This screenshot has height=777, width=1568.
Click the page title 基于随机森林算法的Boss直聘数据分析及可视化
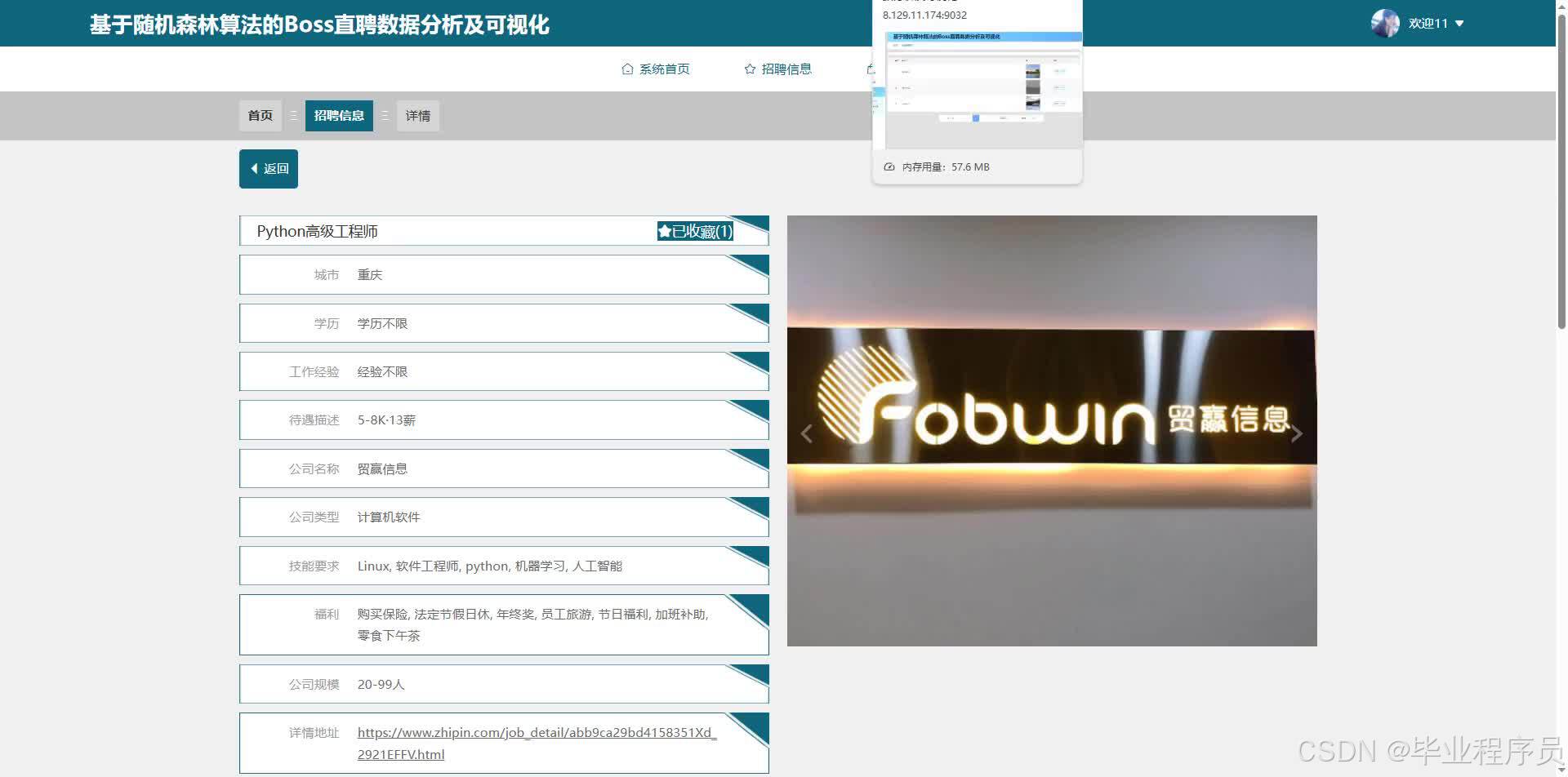pyautogui.click(x=319, y=25)
